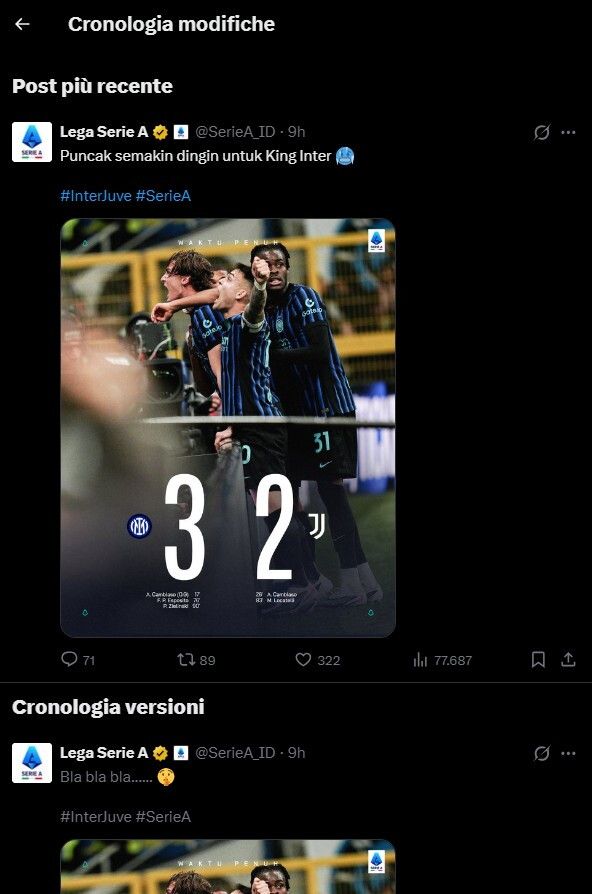Open Lega Serie A avatar on the latest post
This screenshot has width=592, height=894.
point(32,142)
